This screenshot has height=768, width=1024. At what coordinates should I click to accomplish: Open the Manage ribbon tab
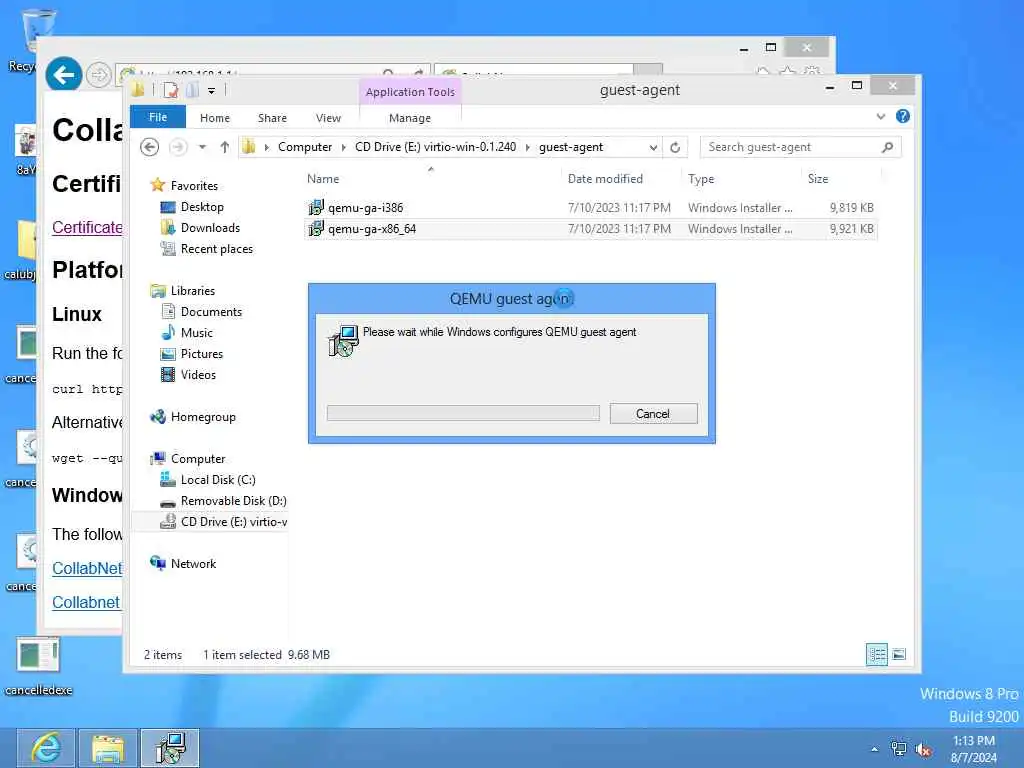[x=410, y=118]
